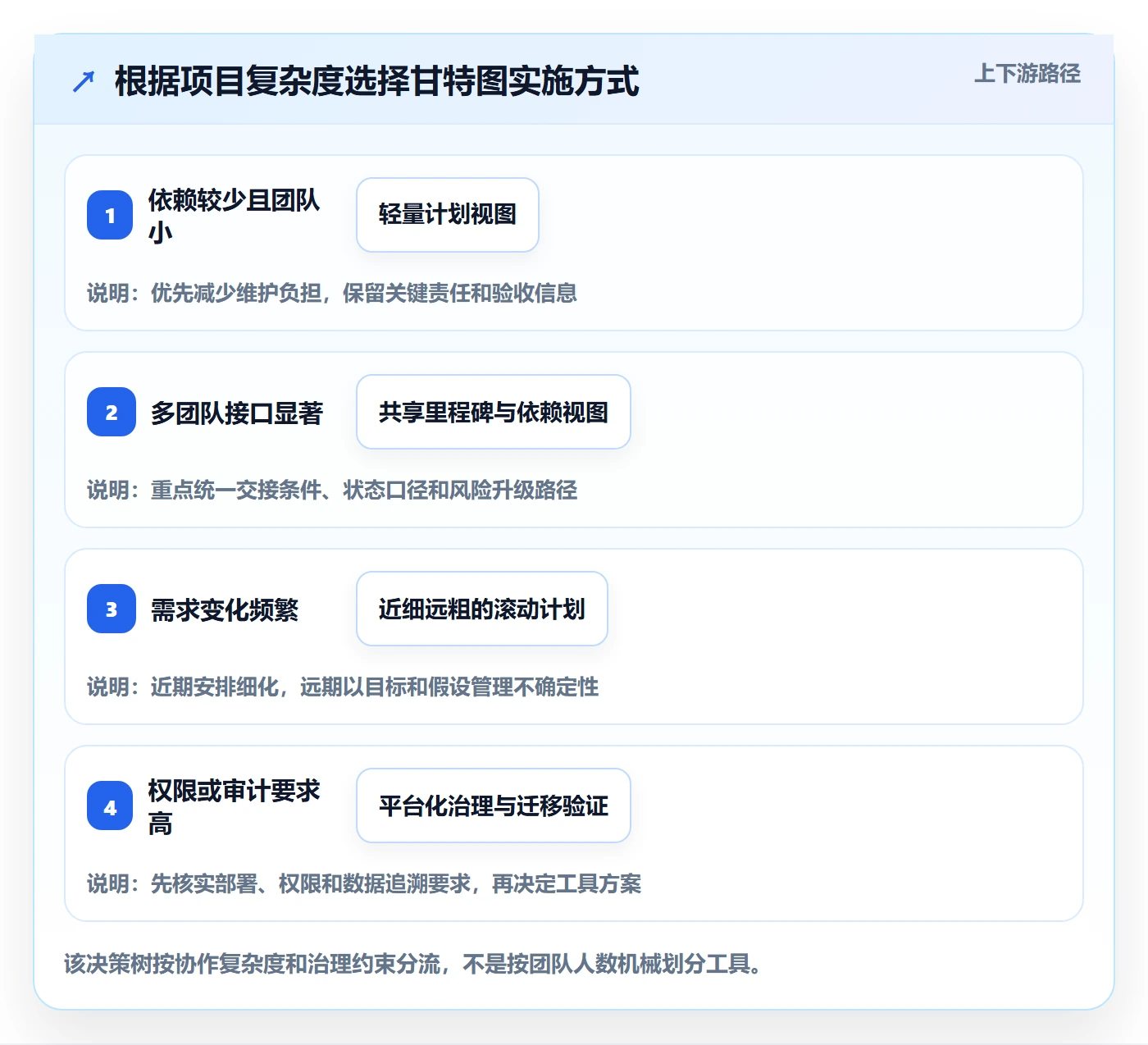Screen dimensions: 1148x1045
Task: Click the note 先核实部署、权限和数据追溯要求
Action: 311,883
